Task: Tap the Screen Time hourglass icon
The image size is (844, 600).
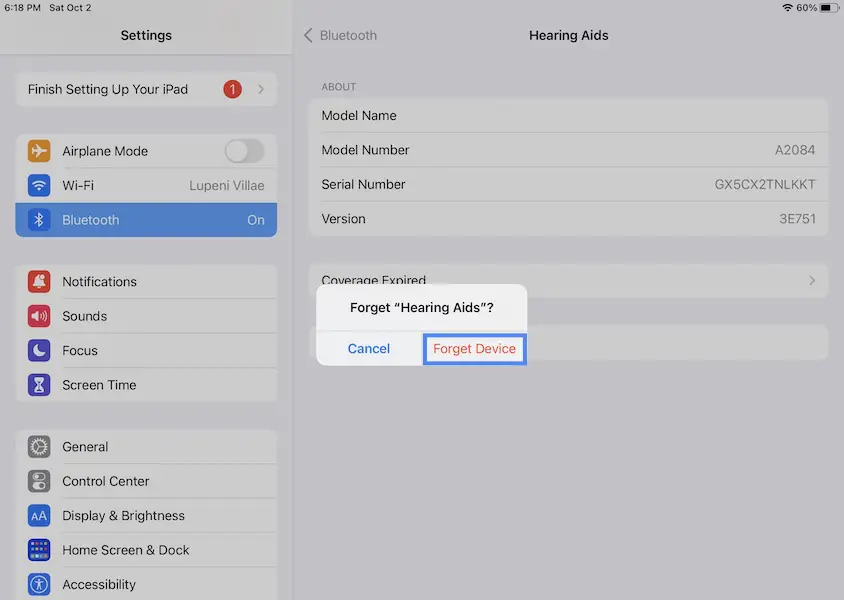Action: [x=39, y=385]
